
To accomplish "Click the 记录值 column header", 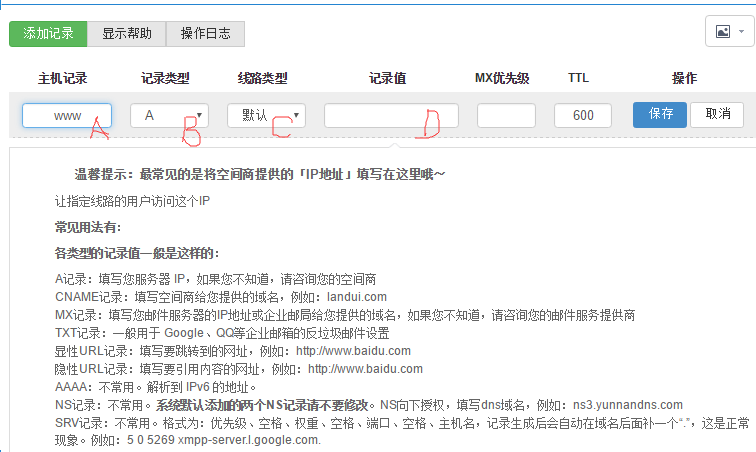I will coord(387,78).
